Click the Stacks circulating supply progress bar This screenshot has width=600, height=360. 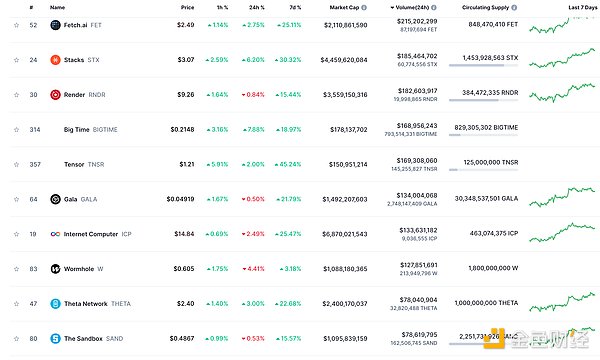(483, 65)
